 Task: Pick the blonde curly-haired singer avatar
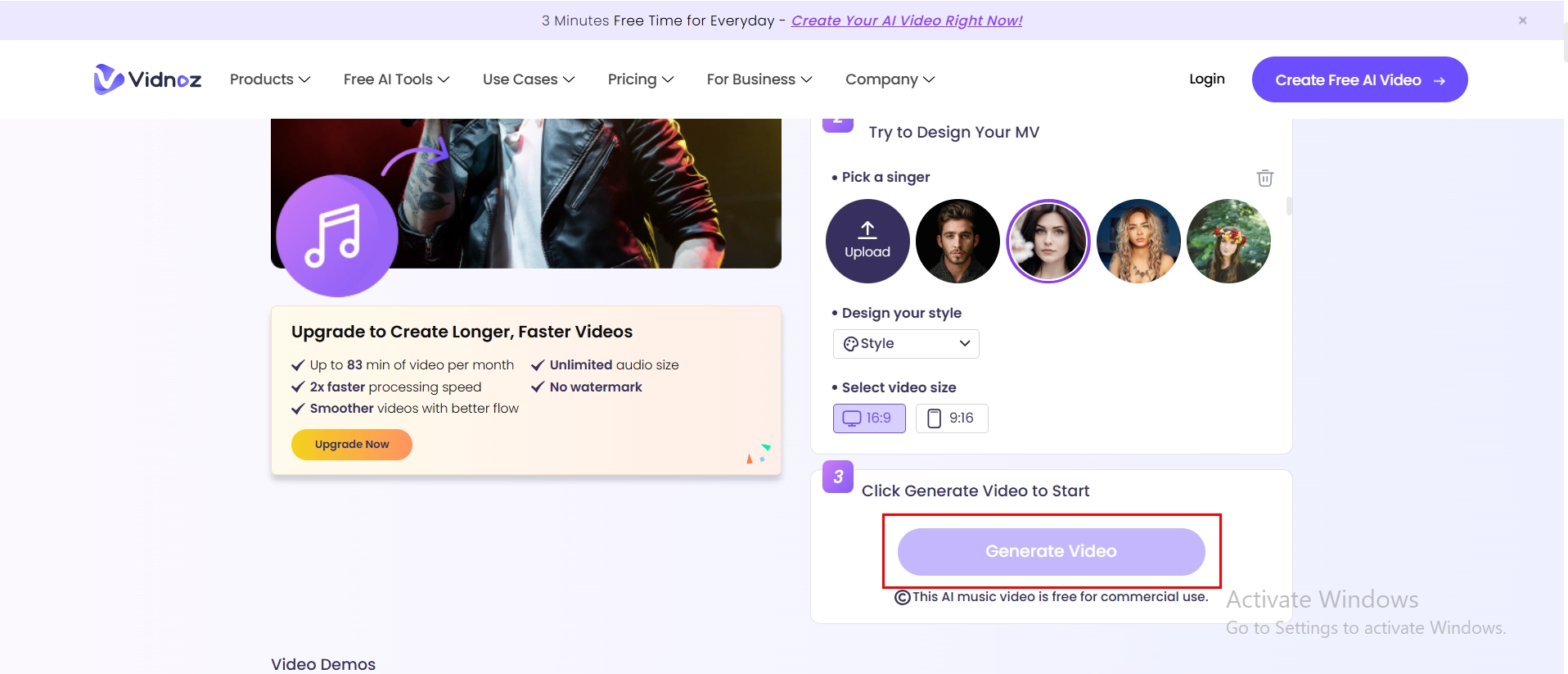(x=1138, y=241)
